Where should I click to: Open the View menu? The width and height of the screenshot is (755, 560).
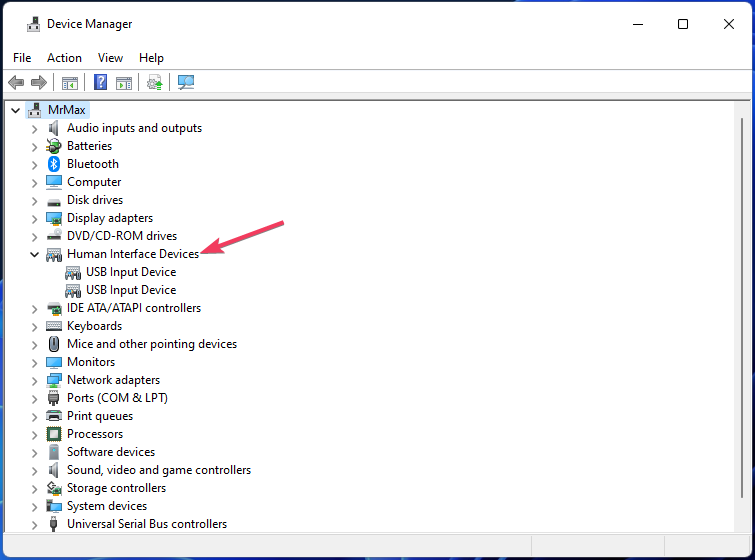(110, 58)
